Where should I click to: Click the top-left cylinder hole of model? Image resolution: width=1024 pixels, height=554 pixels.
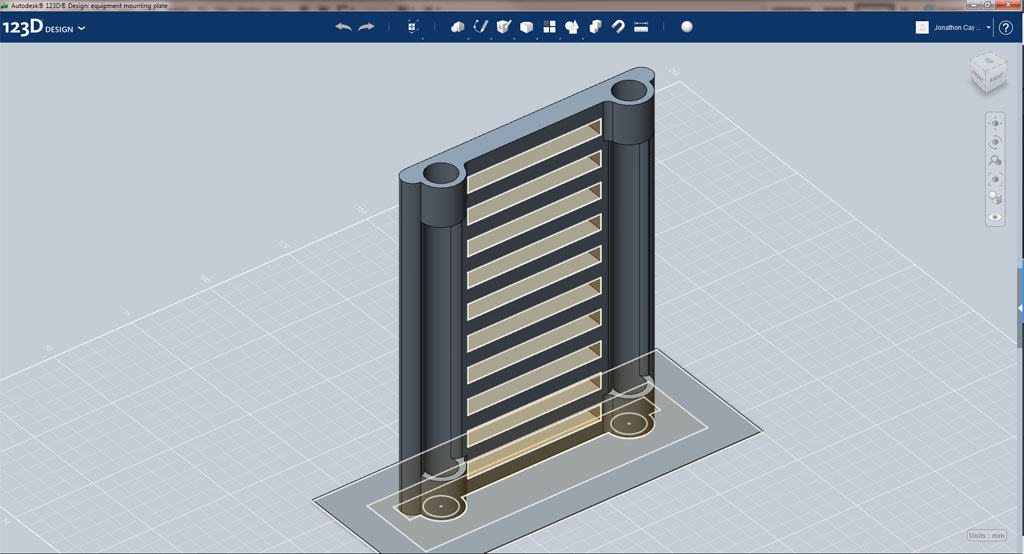(x=441, y=174)
